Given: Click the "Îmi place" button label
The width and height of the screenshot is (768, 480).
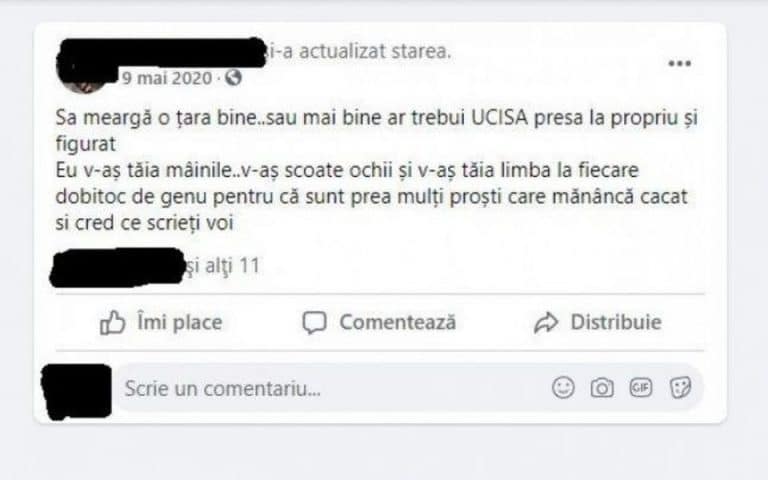Looking at the screenshot, I should click(x=180, y=322).
